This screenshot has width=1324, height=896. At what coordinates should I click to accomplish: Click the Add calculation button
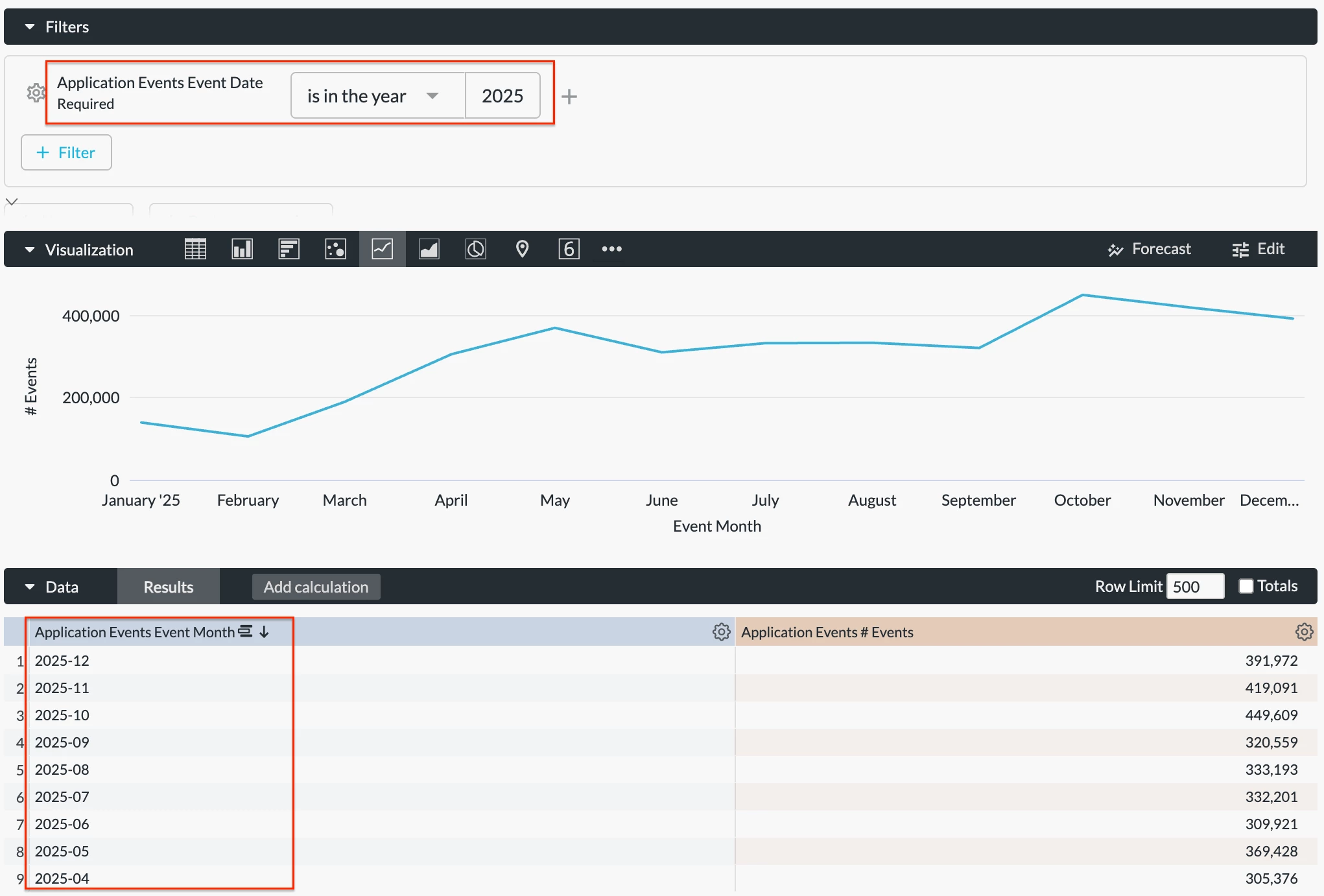coord(316,587)
